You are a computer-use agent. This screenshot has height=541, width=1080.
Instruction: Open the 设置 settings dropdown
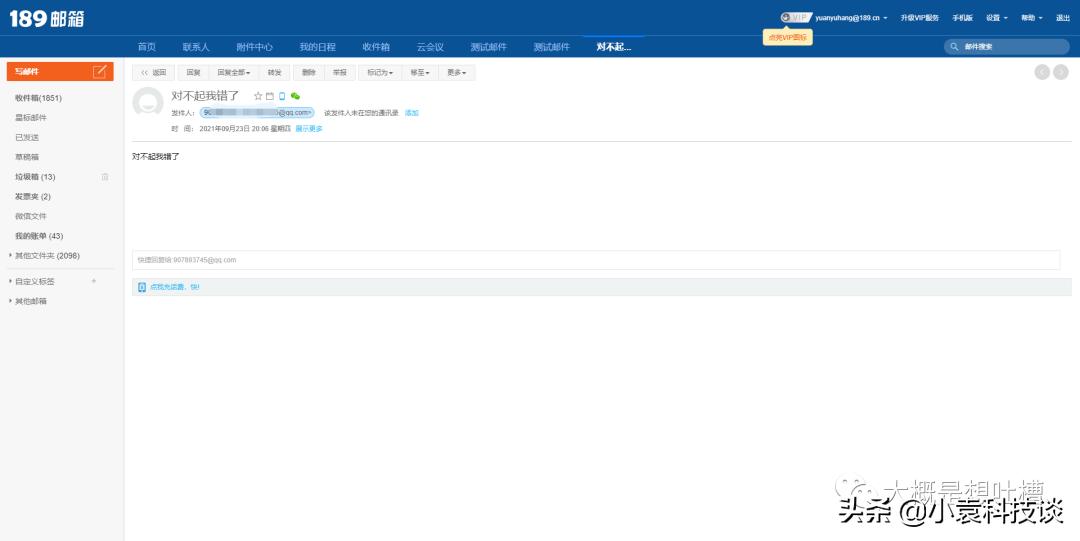click(997, 18)
